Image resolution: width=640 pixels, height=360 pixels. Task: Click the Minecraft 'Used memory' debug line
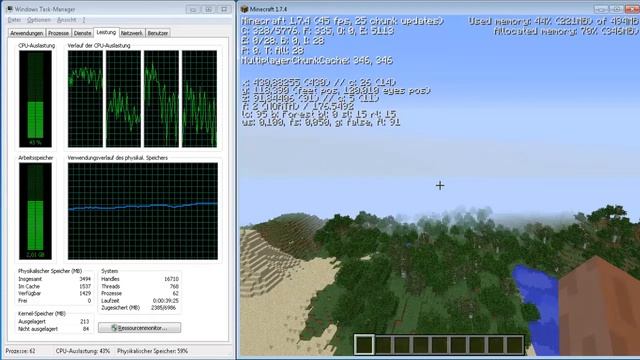point(553,22)
